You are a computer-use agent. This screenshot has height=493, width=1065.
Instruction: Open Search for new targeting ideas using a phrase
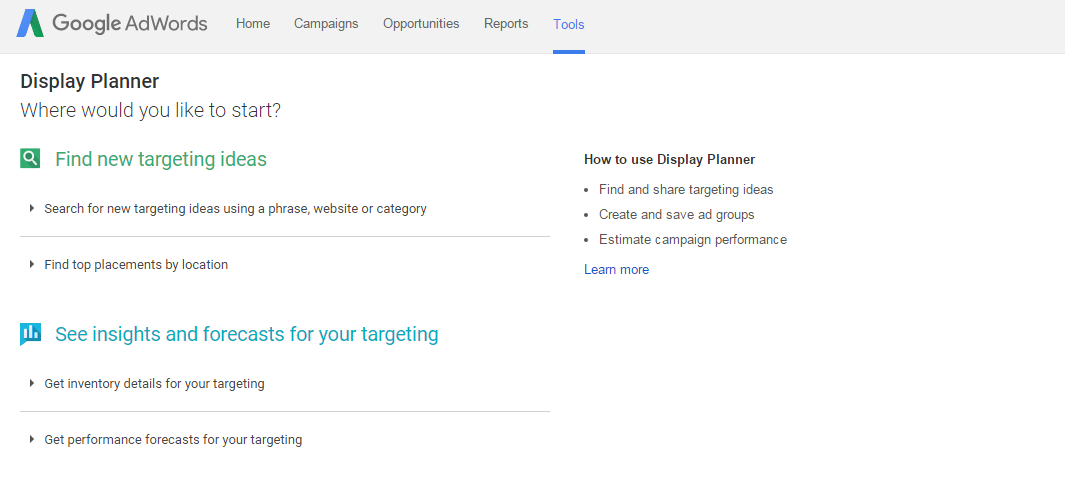coord(235,209)
